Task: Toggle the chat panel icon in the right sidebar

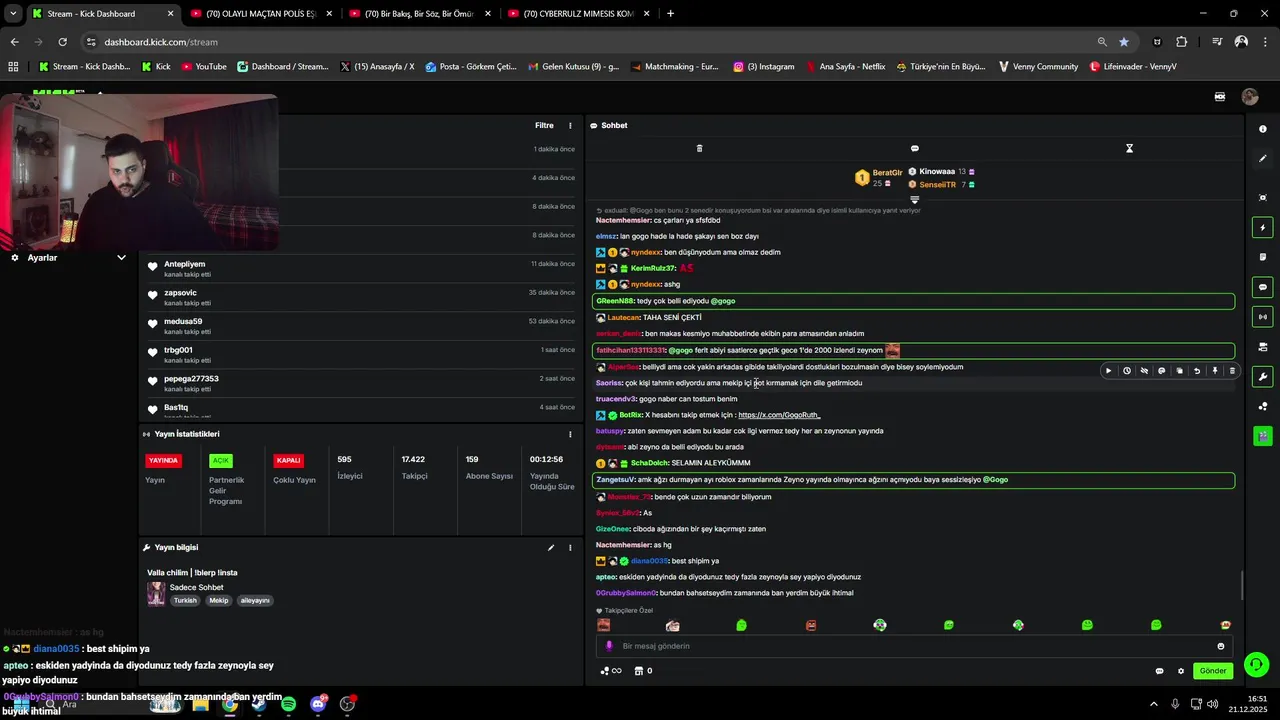Action: (1263, 287)
